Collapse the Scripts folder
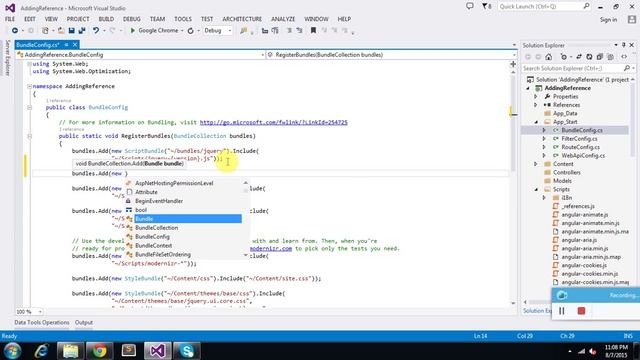 click(536, 189)
